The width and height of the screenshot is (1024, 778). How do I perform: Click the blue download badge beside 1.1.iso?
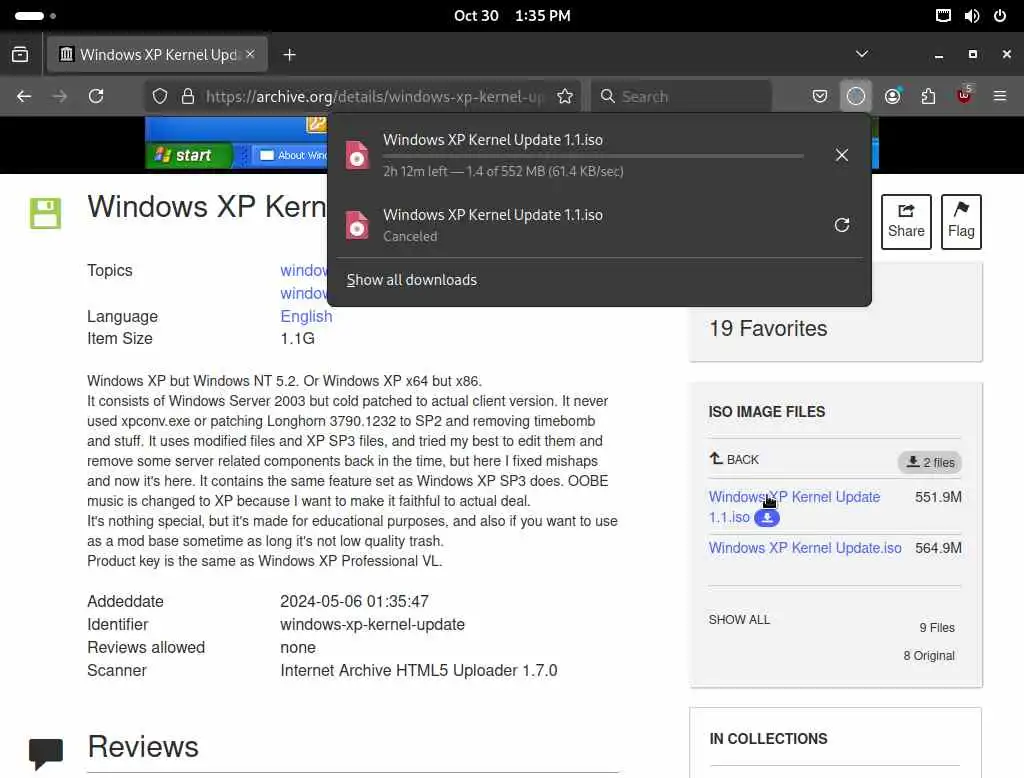[x=767, y=518]
